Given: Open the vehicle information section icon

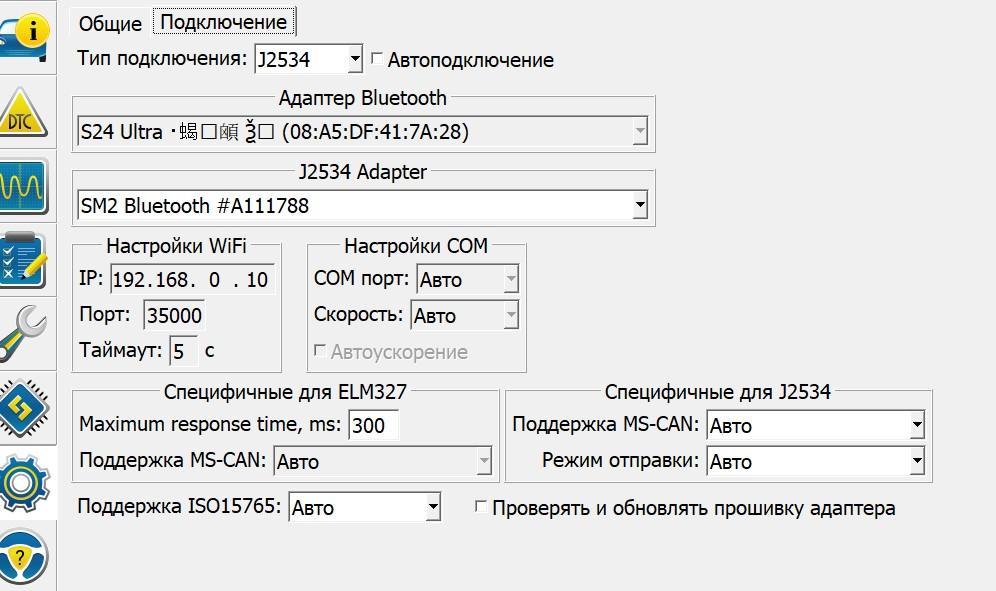Looking at the screenshot, I should (x=26, y=35).
